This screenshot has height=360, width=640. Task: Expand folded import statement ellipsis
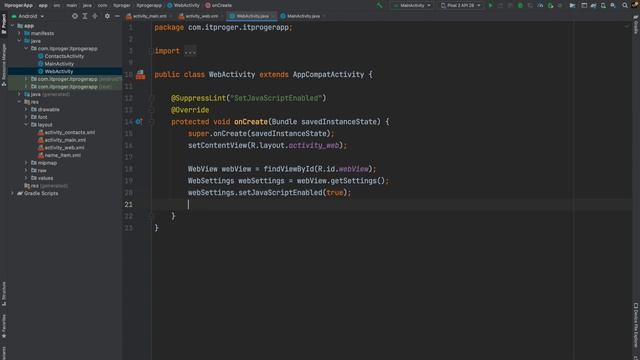(x=190, y=51)
